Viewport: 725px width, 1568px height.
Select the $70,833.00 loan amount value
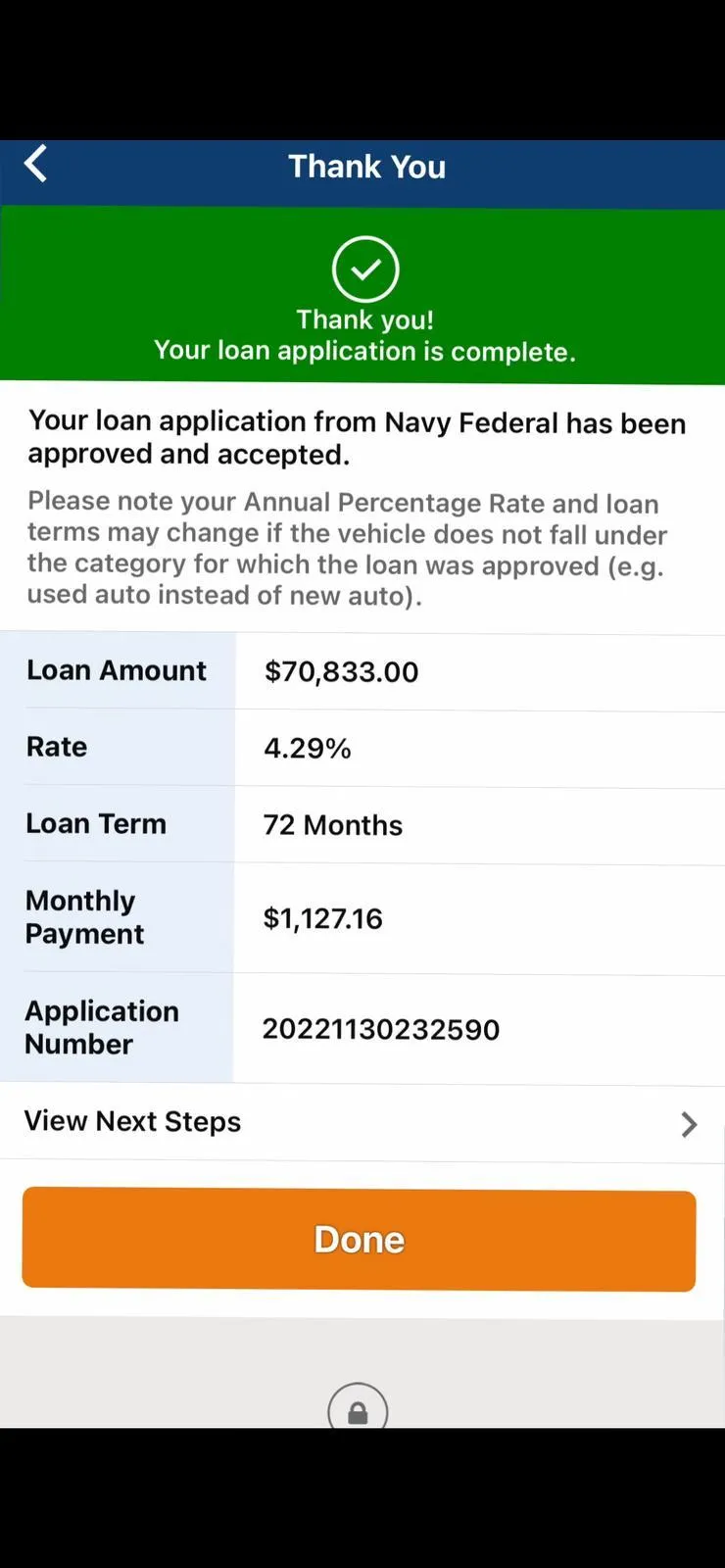(341, 671)
